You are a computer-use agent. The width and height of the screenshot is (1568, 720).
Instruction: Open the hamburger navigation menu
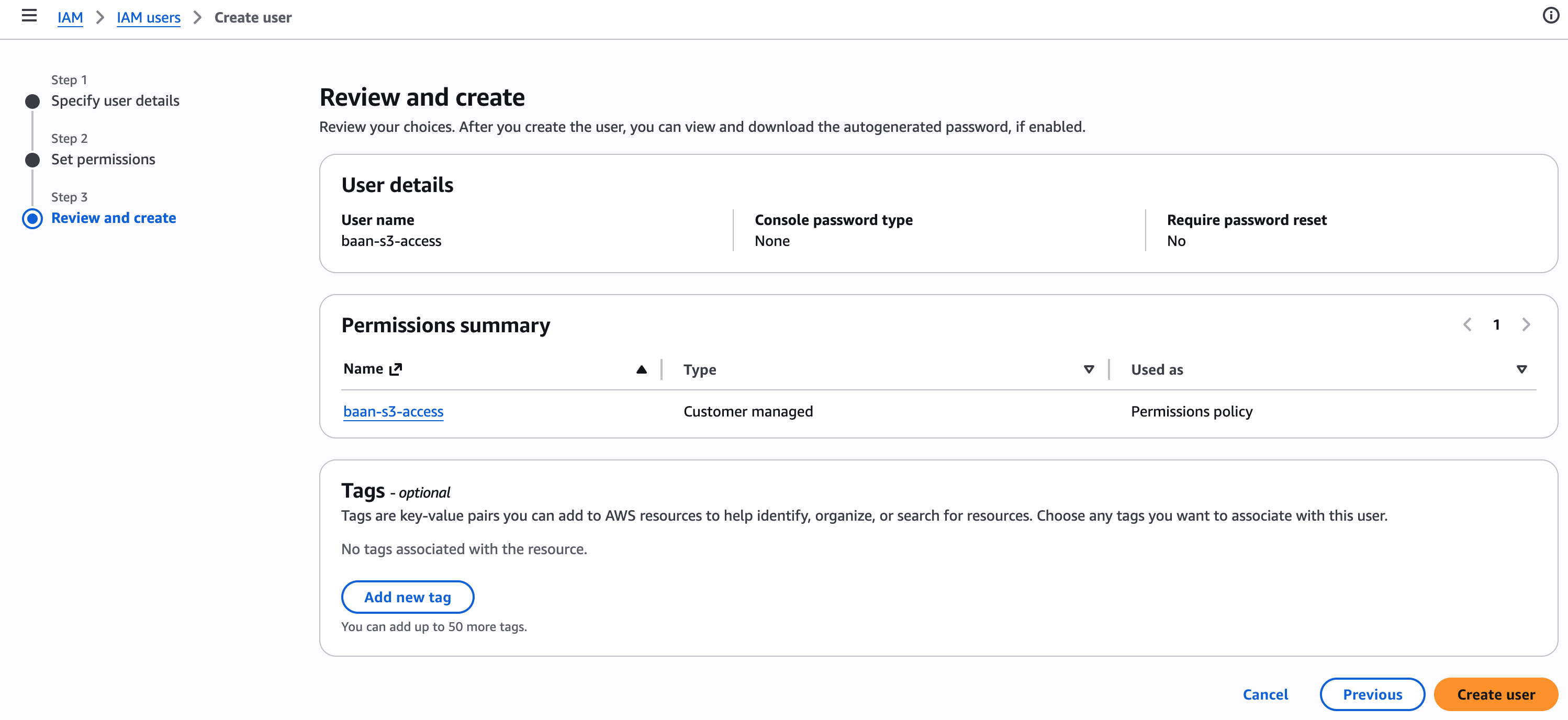click(29, 16)
